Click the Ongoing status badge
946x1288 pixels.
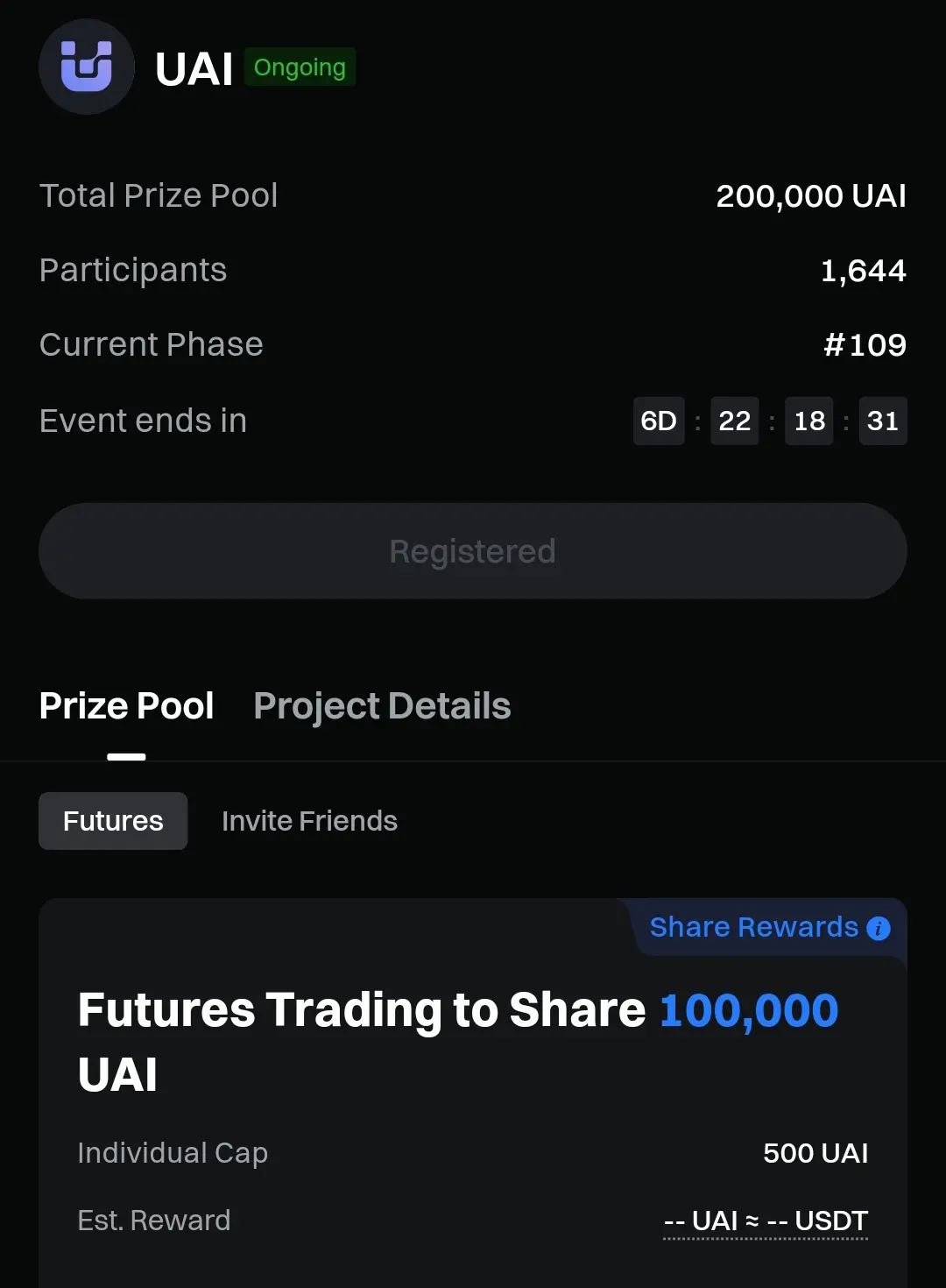(x=300, y=67)
